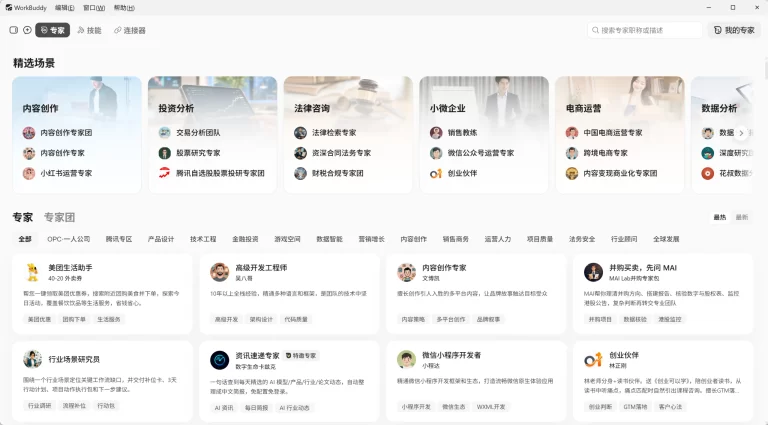The image size is (768, 425).
Task: Select the 运营人力 category filter
Action: tap(498, 239)
